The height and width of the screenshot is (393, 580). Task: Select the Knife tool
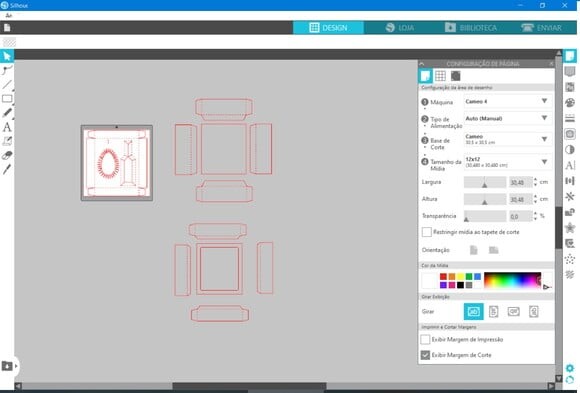[x=7, y=169]
